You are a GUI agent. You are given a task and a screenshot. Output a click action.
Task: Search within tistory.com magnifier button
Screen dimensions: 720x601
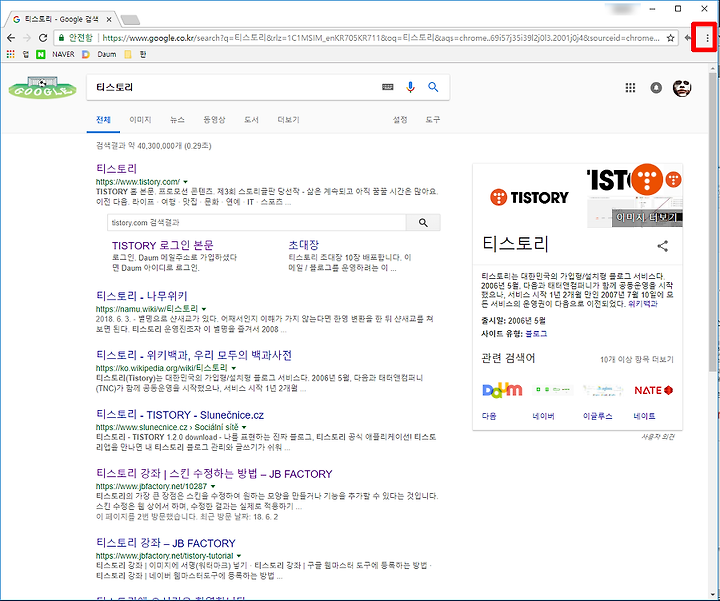click(x=423, y=223)
